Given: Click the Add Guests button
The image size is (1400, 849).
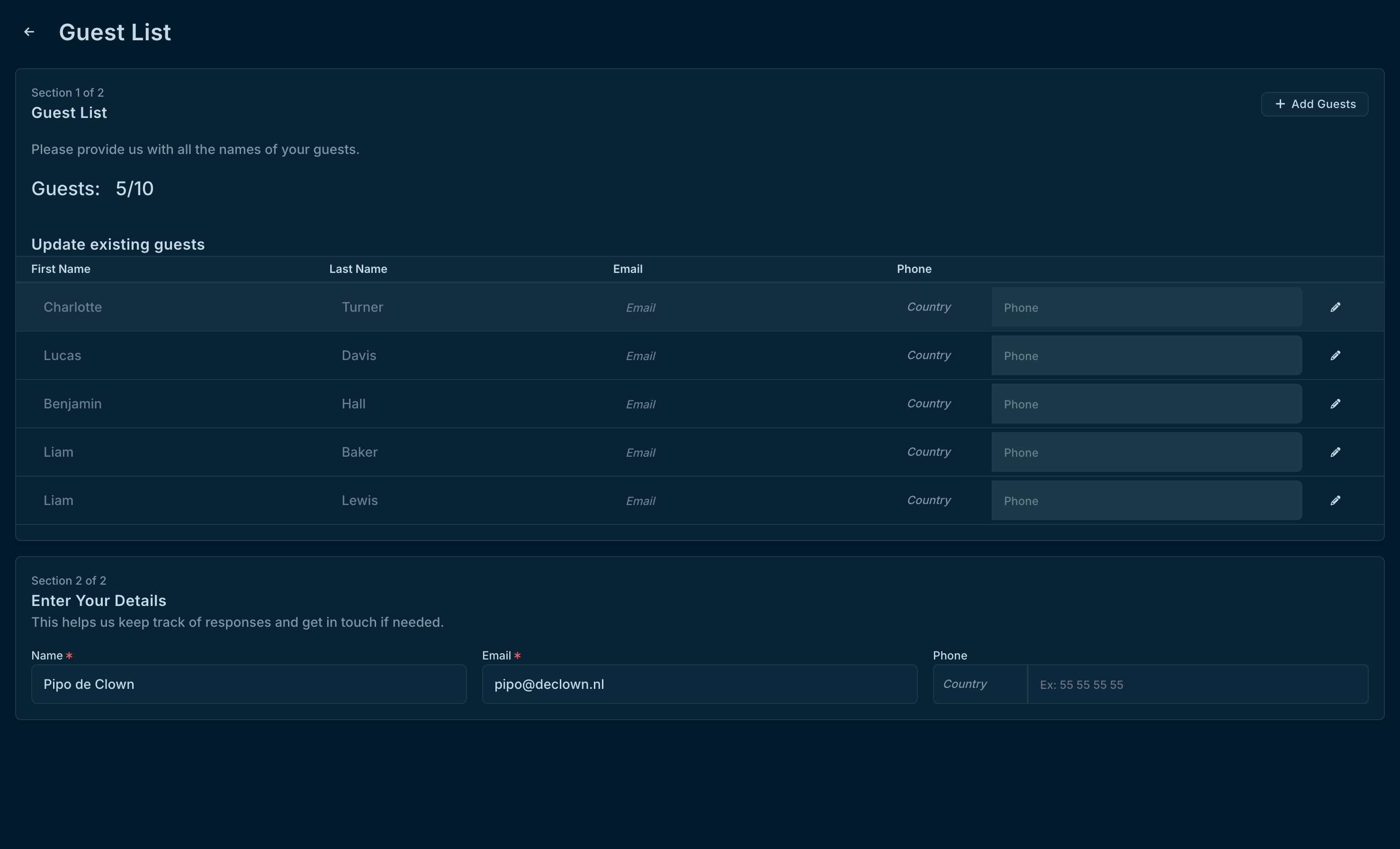Looking at the screenshot, I should [1314, 104].
